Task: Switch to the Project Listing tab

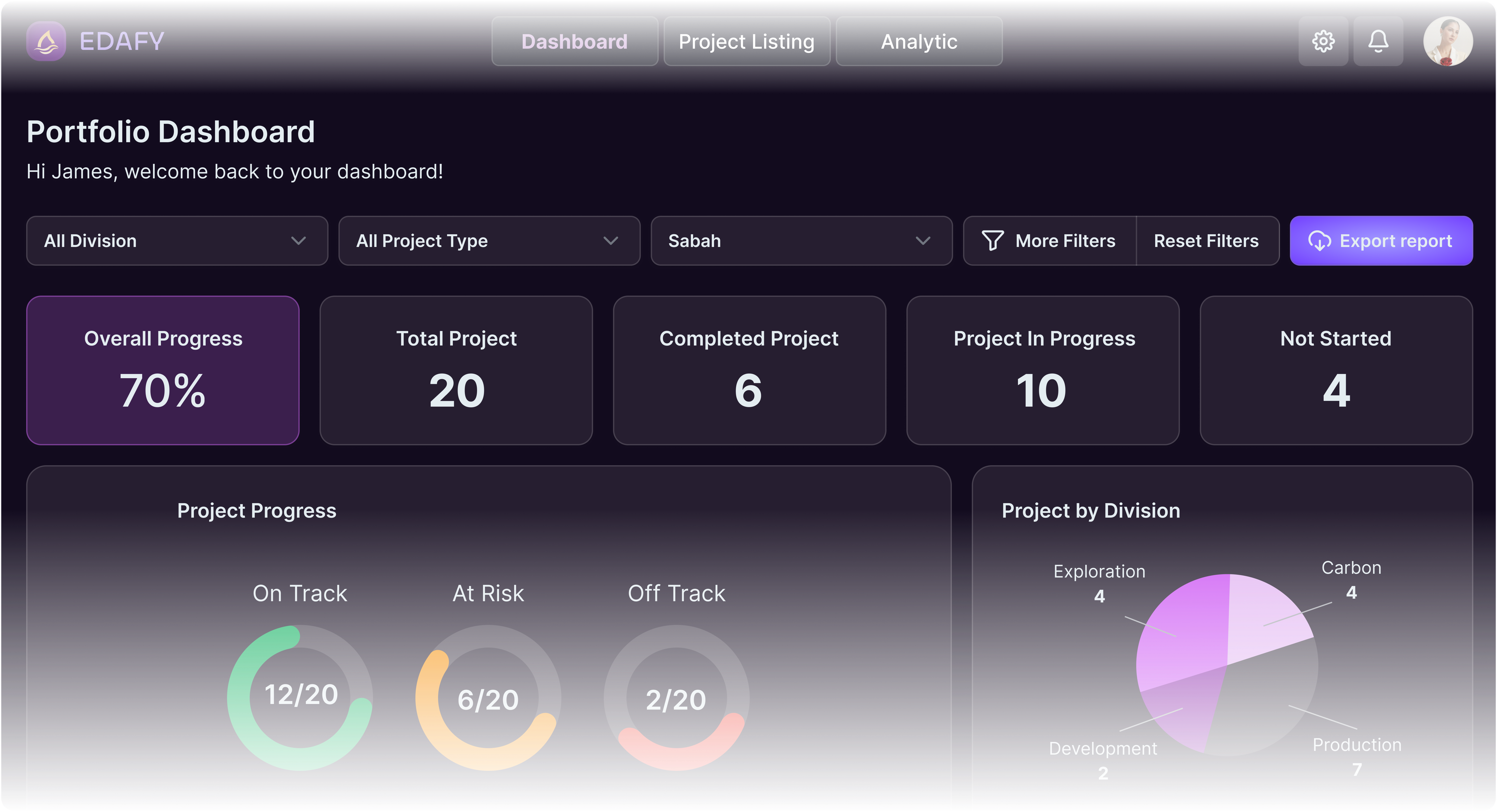Action: tap(747, 41)
